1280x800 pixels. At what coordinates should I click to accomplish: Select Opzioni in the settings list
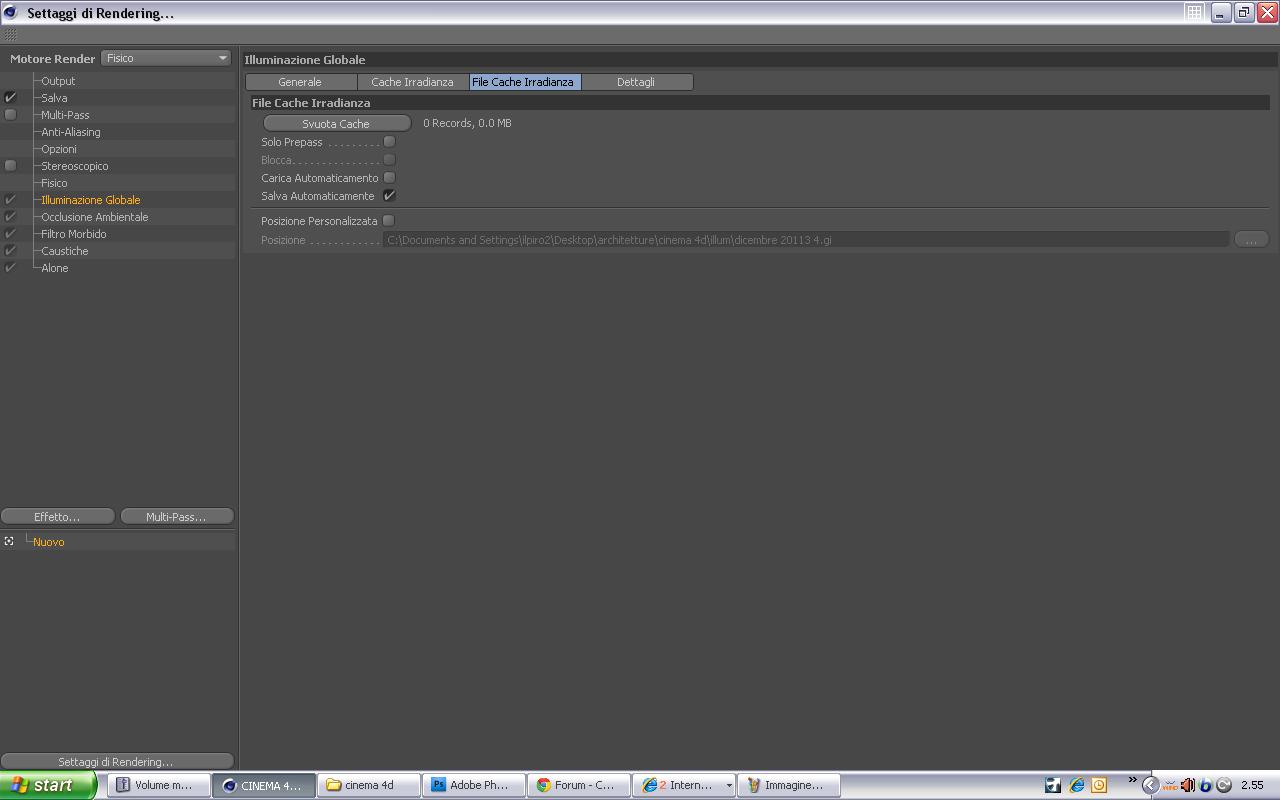pyautogui.click(x=59, y=149)
